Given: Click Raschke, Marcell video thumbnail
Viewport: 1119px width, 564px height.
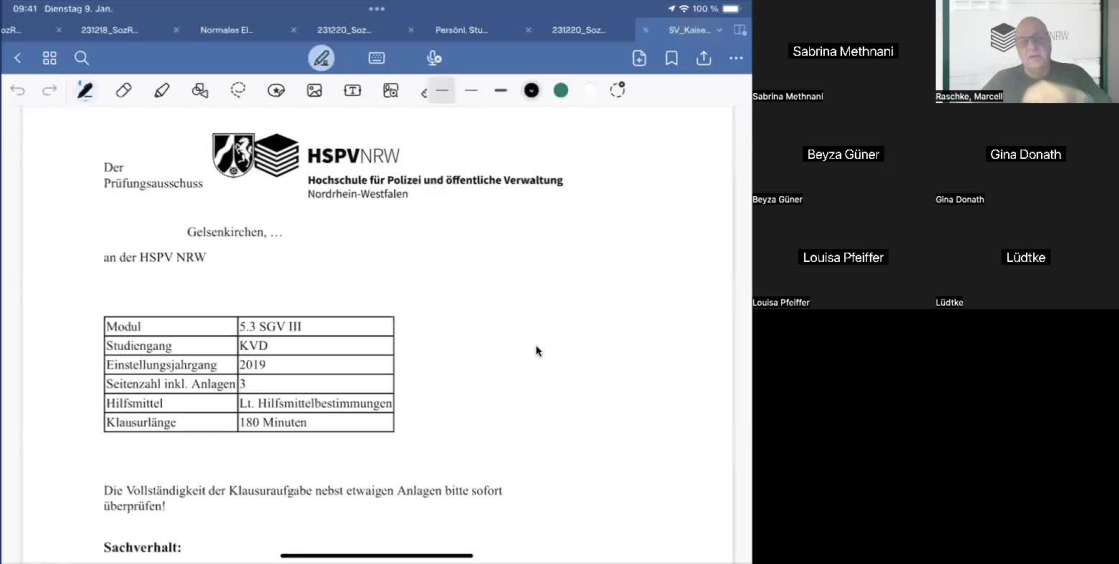Looking at the screenshot, I should point(1027,51).
